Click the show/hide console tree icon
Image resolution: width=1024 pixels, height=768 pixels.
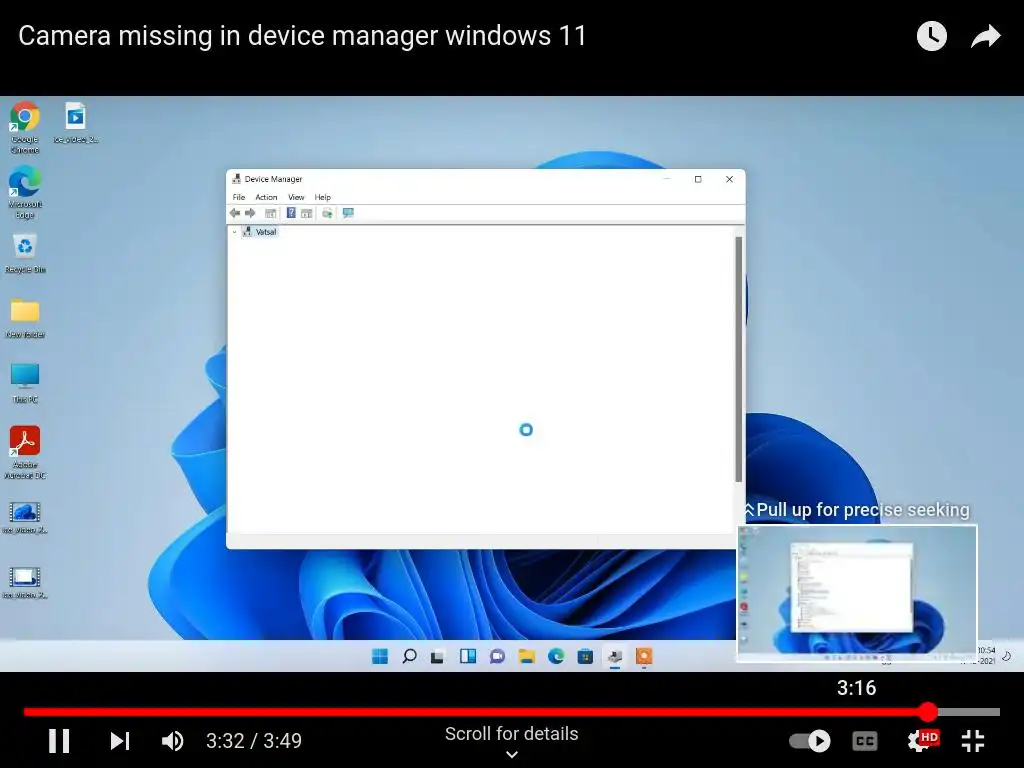[270, 213]
